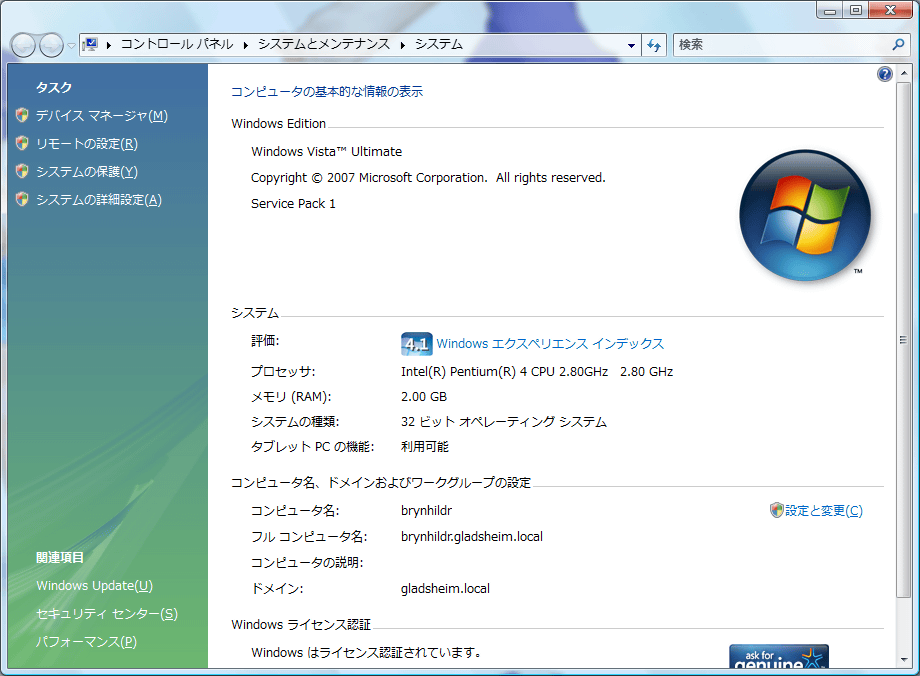Go to コントロール パネル in the breadcrumb
This screenshot has width=920, height=676.
point(176,45)
